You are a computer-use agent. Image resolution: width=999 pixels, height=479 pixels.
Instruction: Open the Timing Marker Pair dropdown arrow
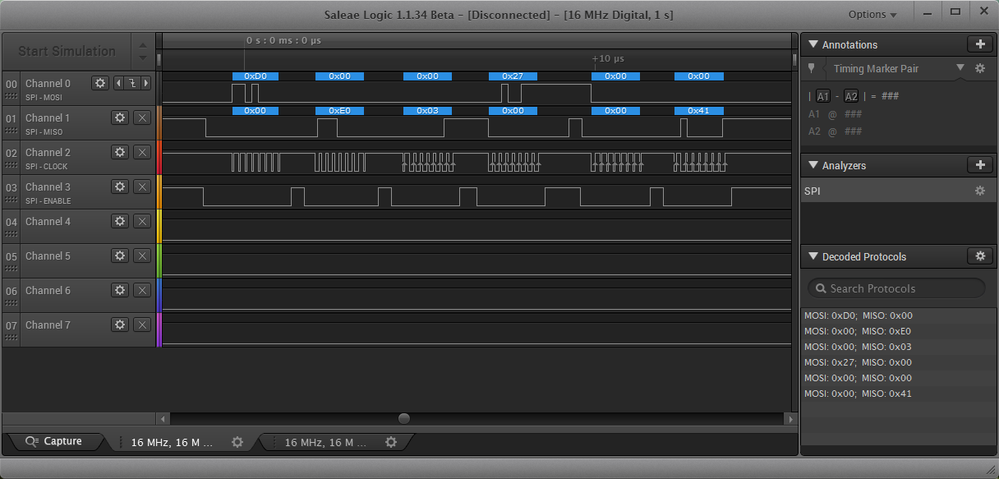[960, 68]
